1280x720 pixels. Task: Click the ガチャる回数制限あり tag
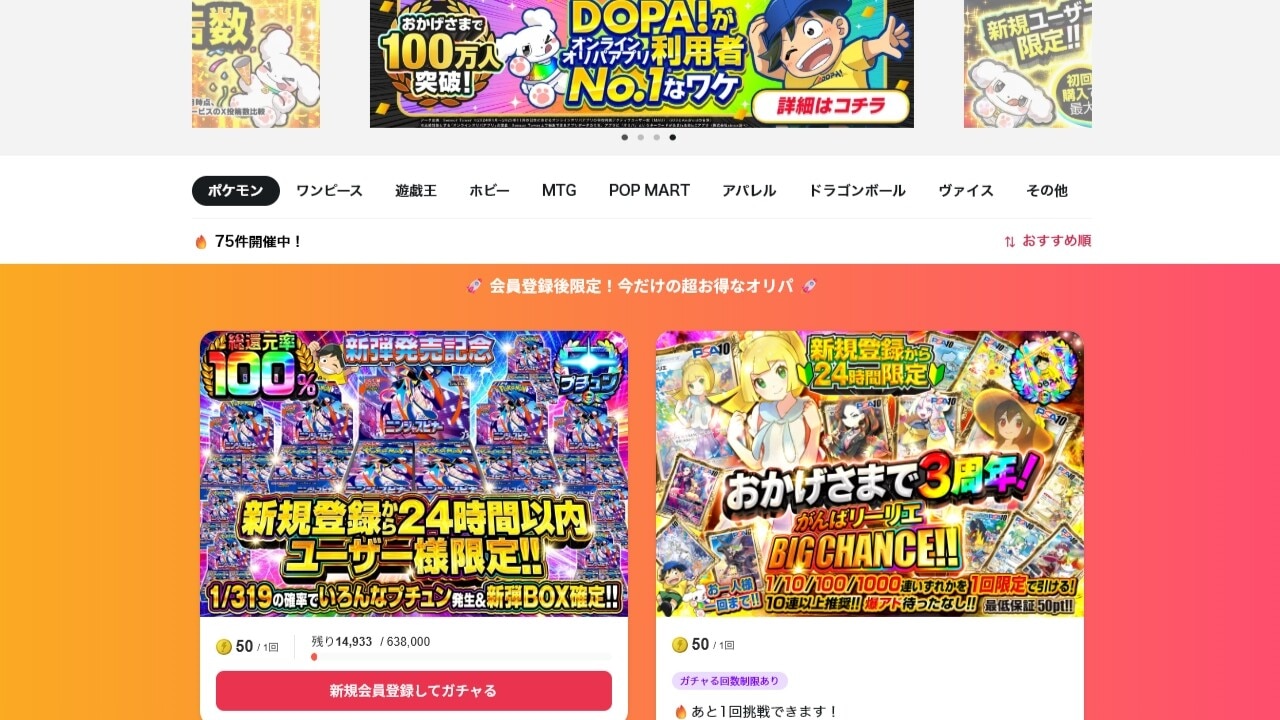point(730,681)
